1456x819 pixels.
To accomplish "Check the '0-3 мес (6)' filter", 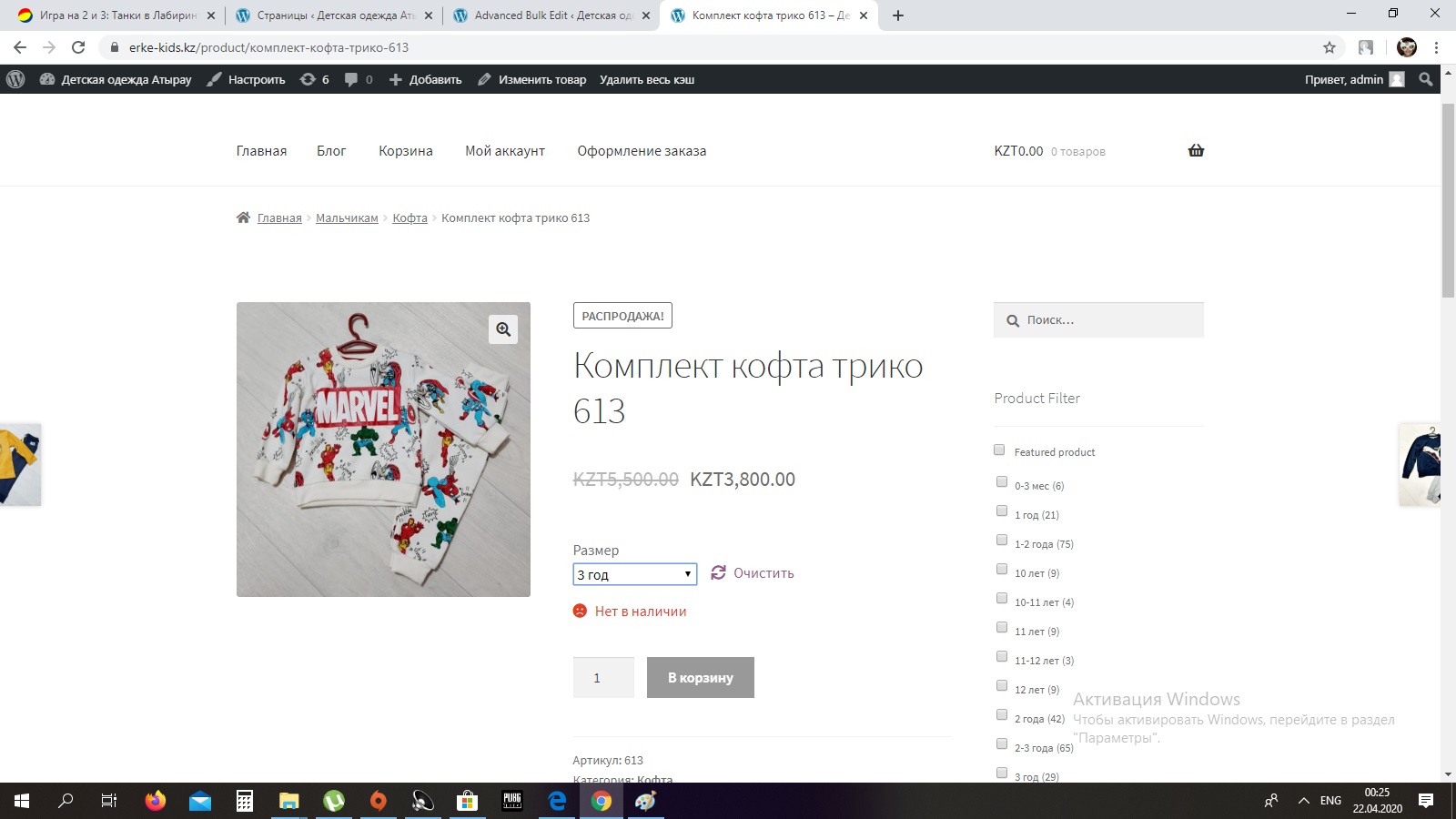I will tap(1002, 481).
